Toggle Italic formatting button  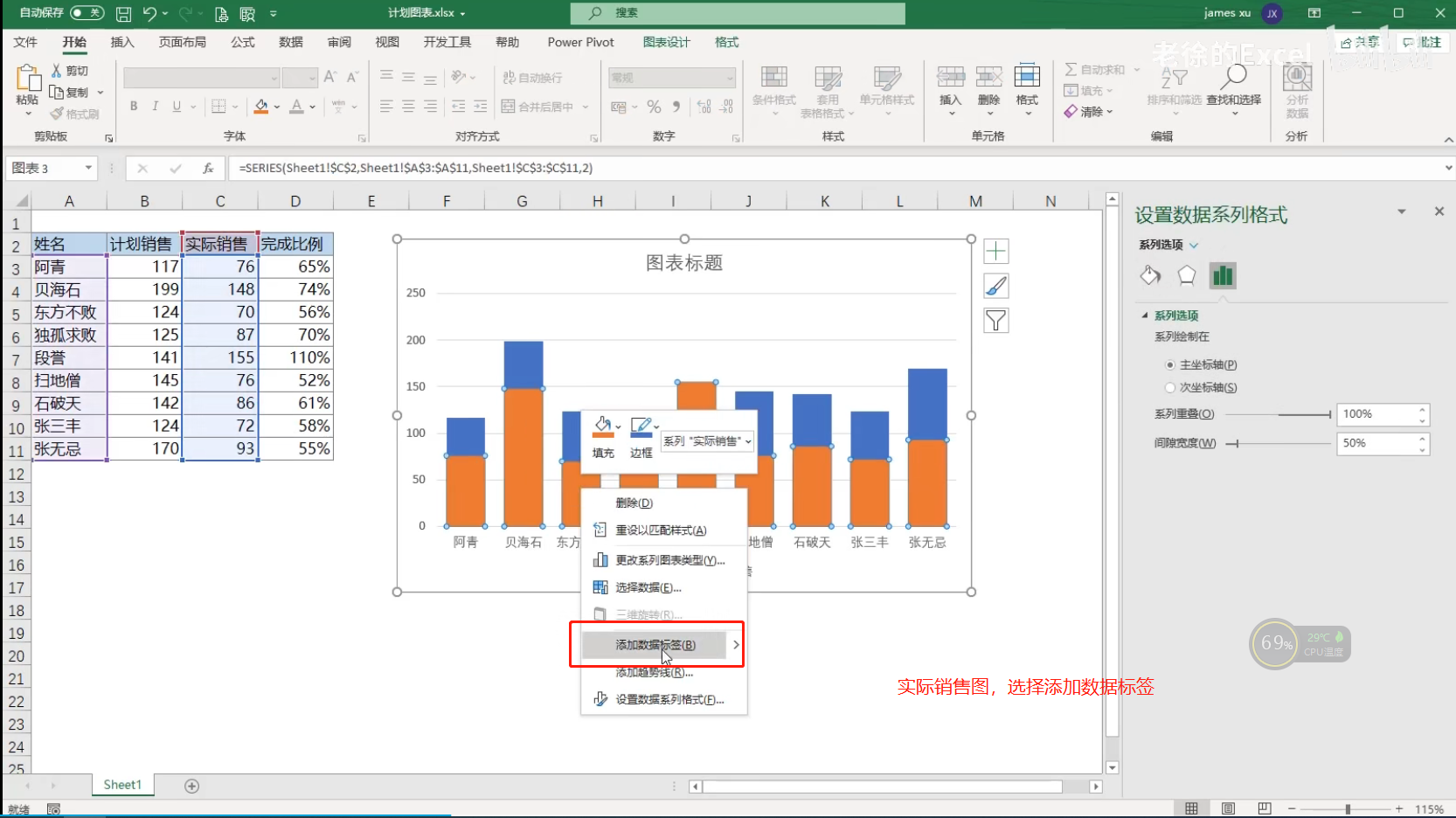[x=155, y=107]
